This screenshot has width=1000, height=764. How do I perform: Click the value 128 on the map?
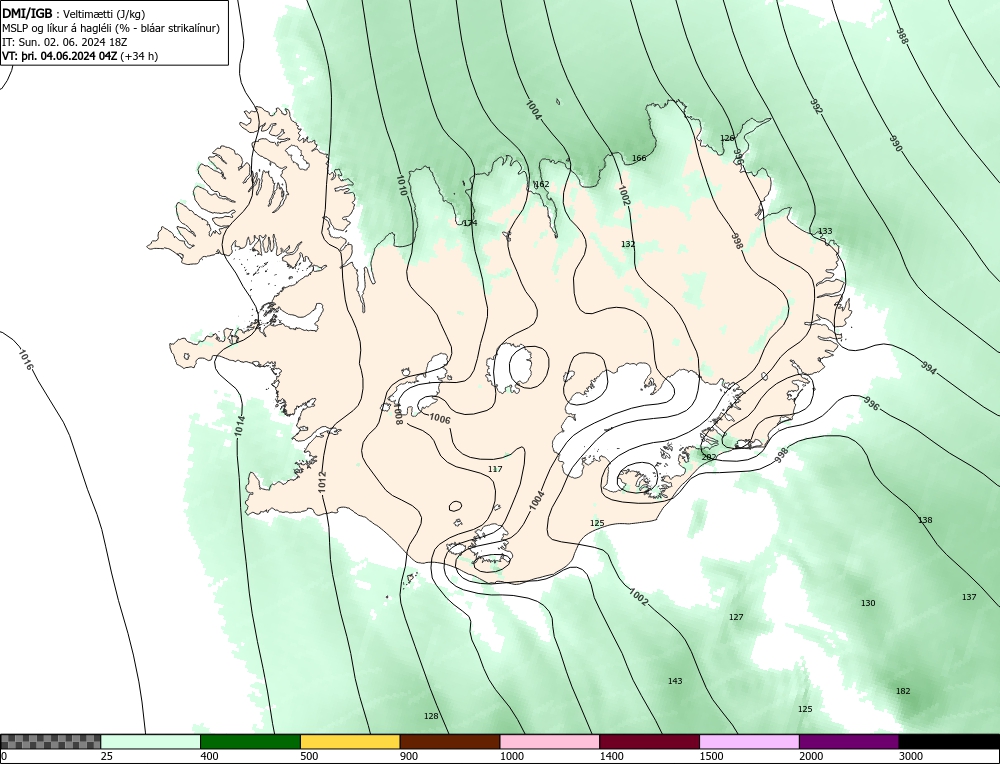[x=431, y=716]
